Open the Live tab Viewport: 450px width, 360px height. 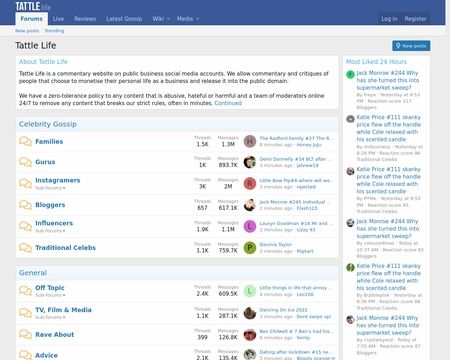pyautogui.click(x=58, y=19)
